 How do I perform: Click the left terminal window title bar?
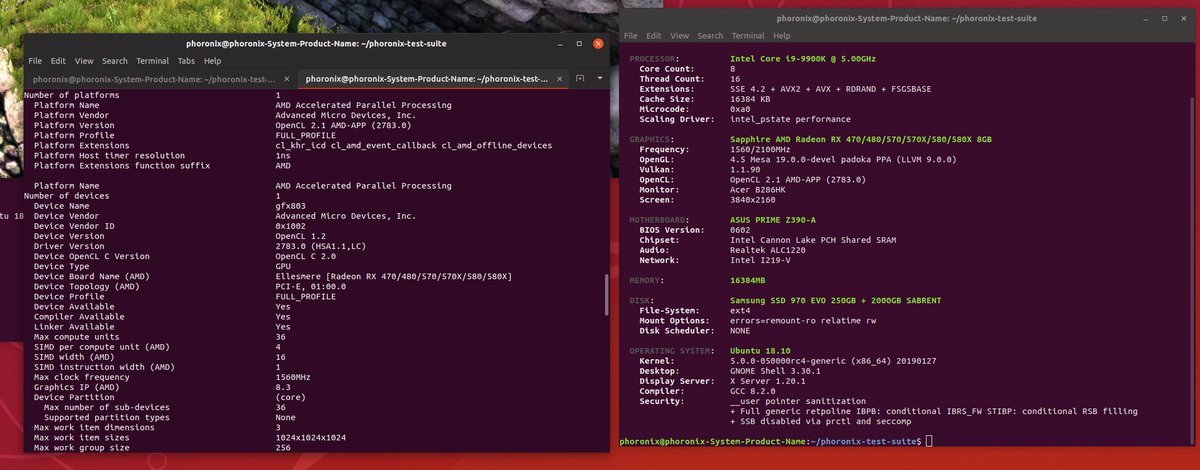point(316,43)
